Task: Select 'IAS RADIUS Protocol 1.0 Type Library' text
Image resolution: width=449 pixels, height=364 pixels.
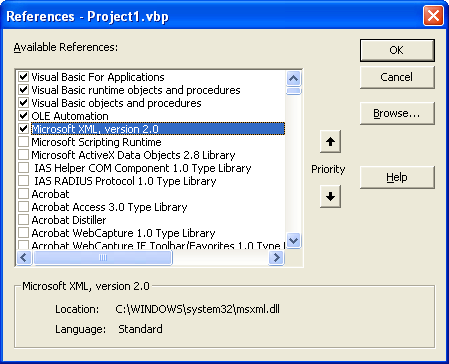Action: (x=125, y=181)
